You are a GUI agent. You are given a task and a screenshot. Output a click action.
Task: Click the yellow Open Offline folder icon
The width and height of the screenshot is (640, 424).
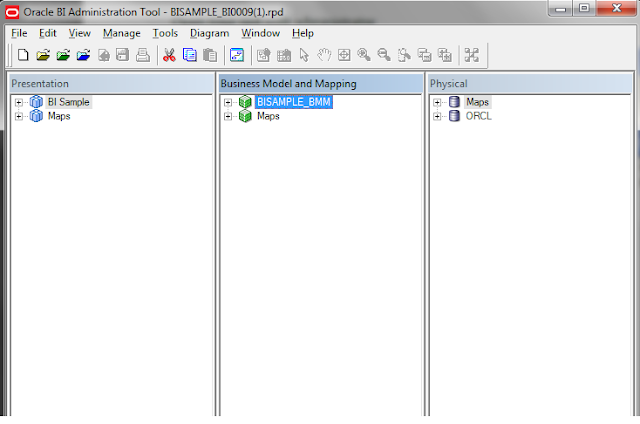pos(43,55)
